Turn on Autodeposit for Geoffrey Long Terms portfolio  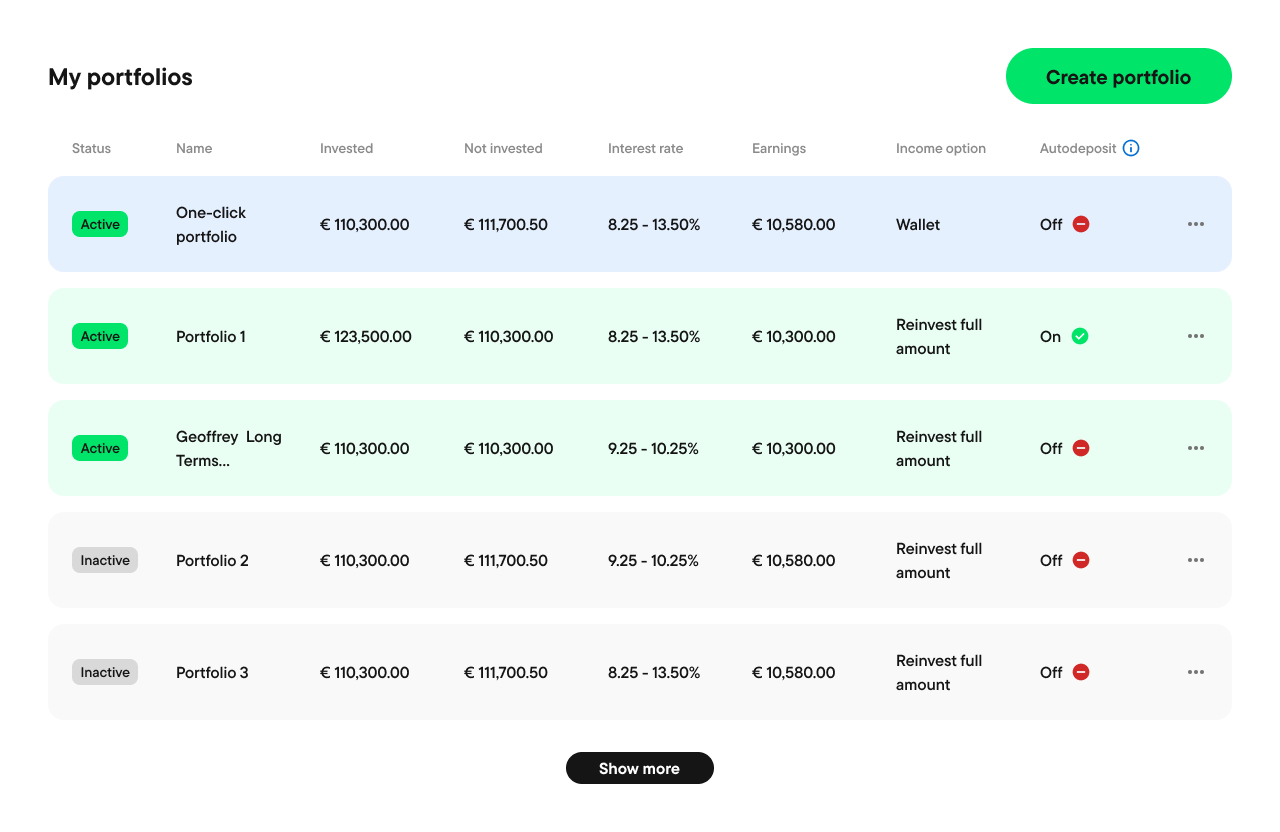1080,448
